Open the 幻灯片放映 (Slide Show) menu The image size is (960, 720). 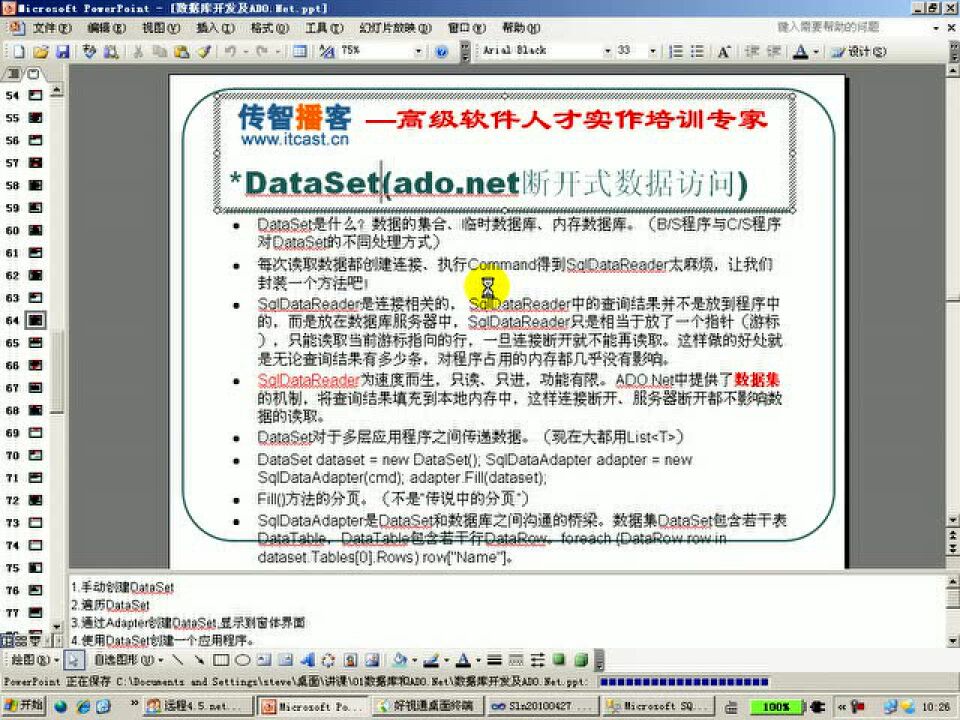pyautogui.click(x=396, y=28)
